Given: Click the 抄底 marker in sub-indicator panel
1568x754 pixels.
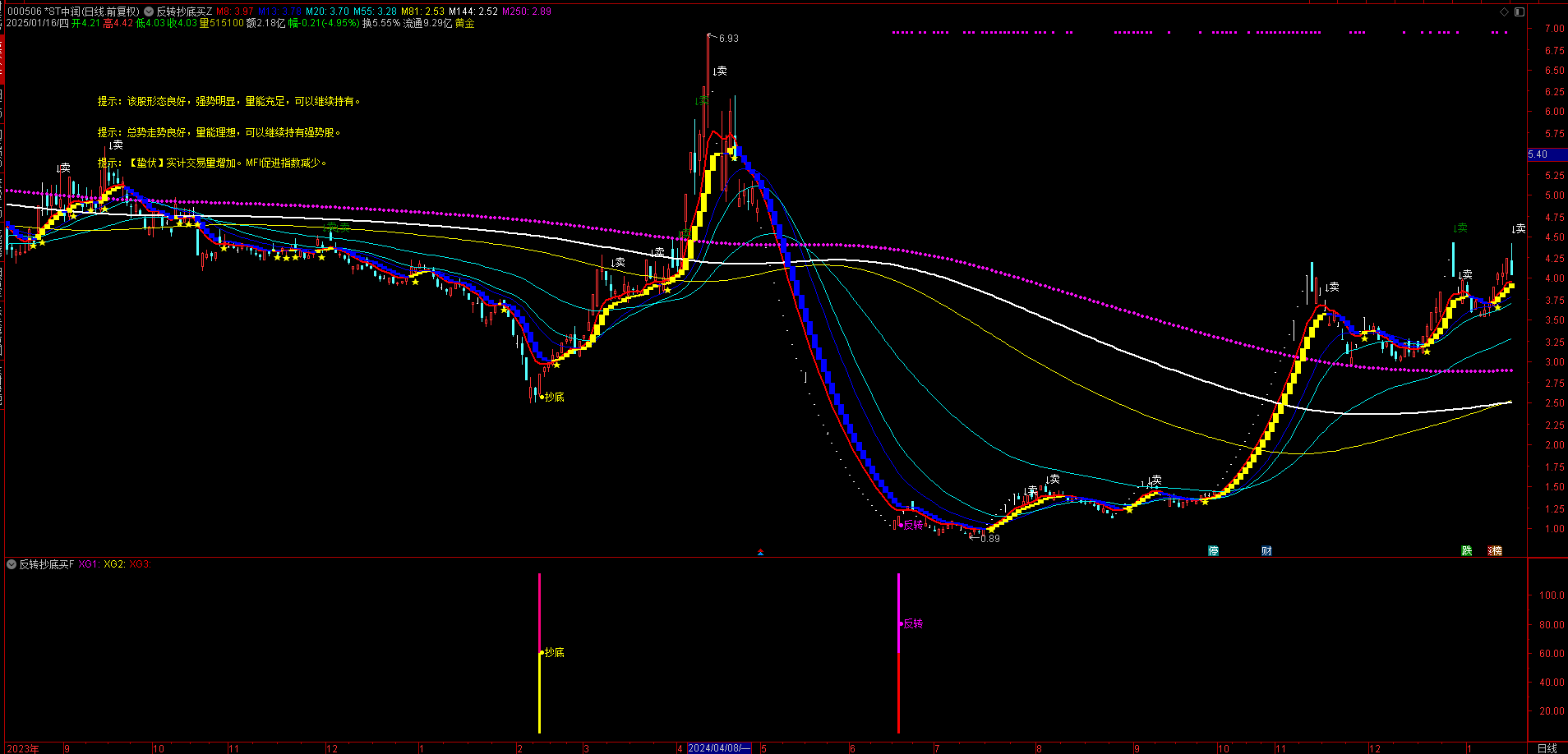Looking at the screenshot, I should (555, 652).
